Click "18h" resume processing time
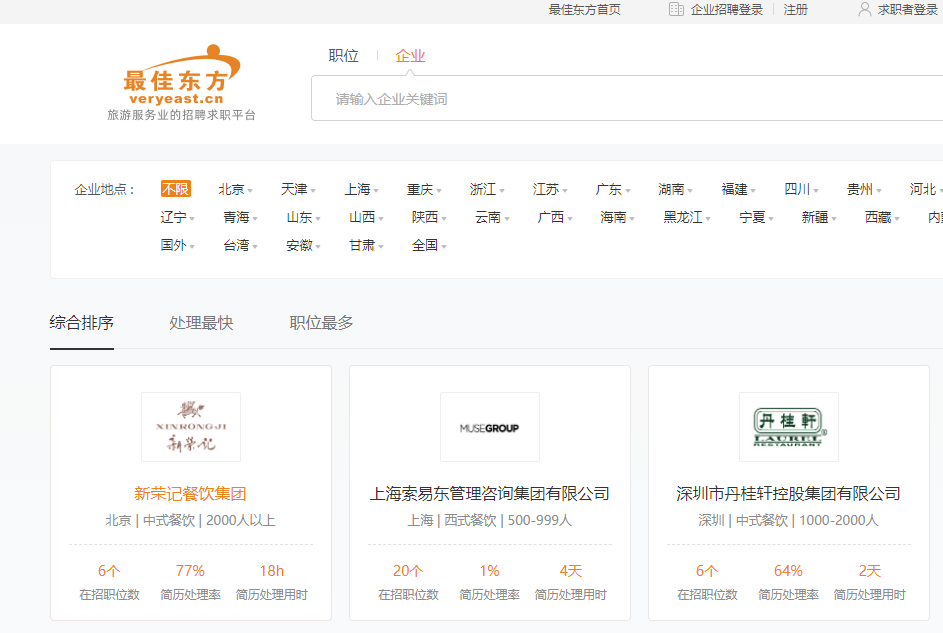This screenshot has width=943, height=633. point(272,570)
